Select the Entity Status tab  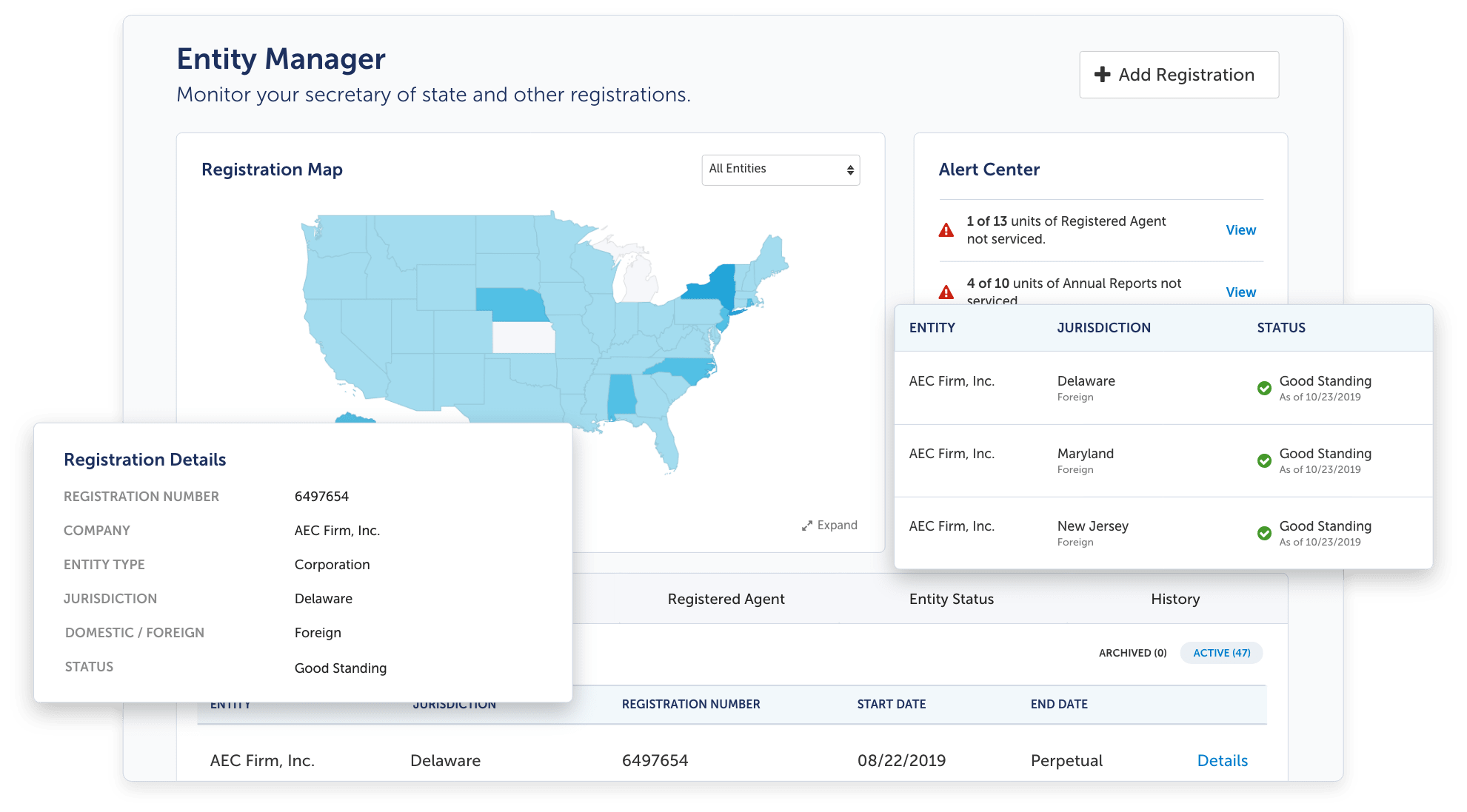click(951, 599)
